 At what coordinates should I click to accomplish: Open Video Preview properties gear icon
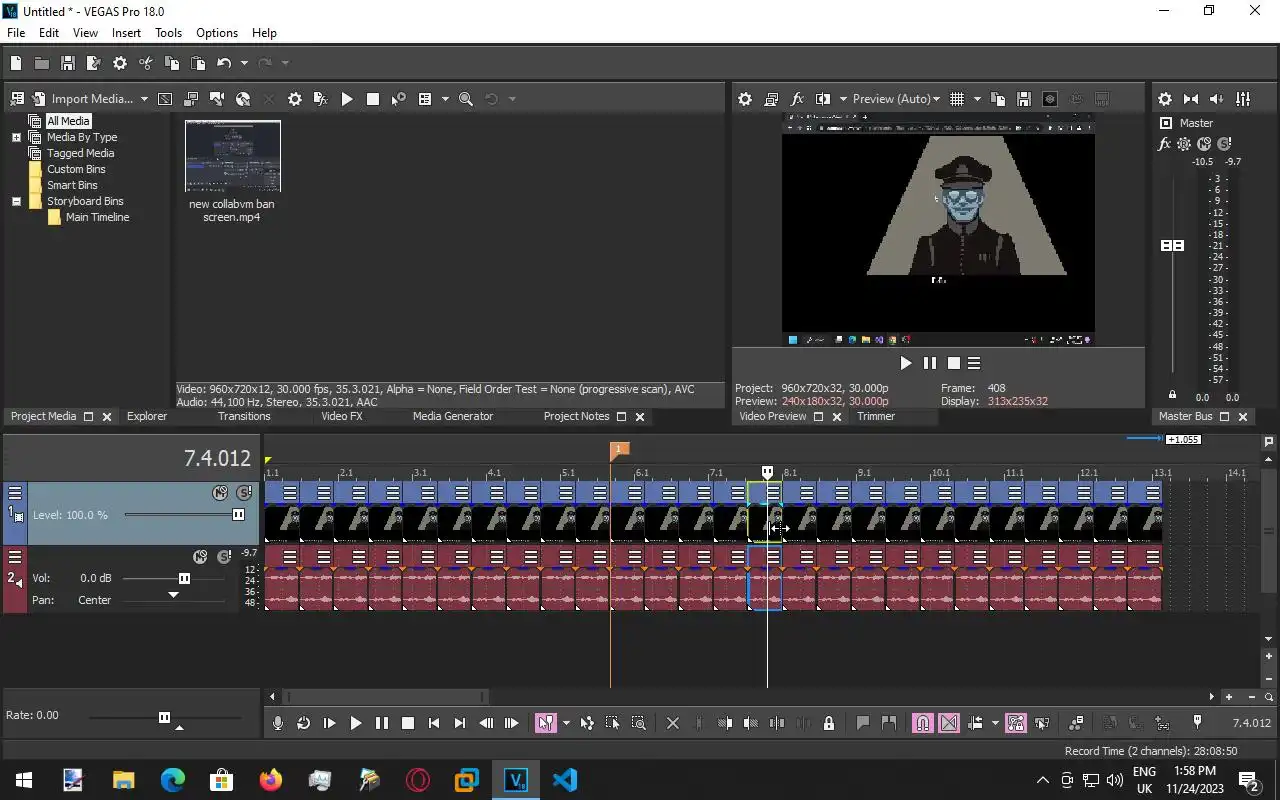coord(745,99)
